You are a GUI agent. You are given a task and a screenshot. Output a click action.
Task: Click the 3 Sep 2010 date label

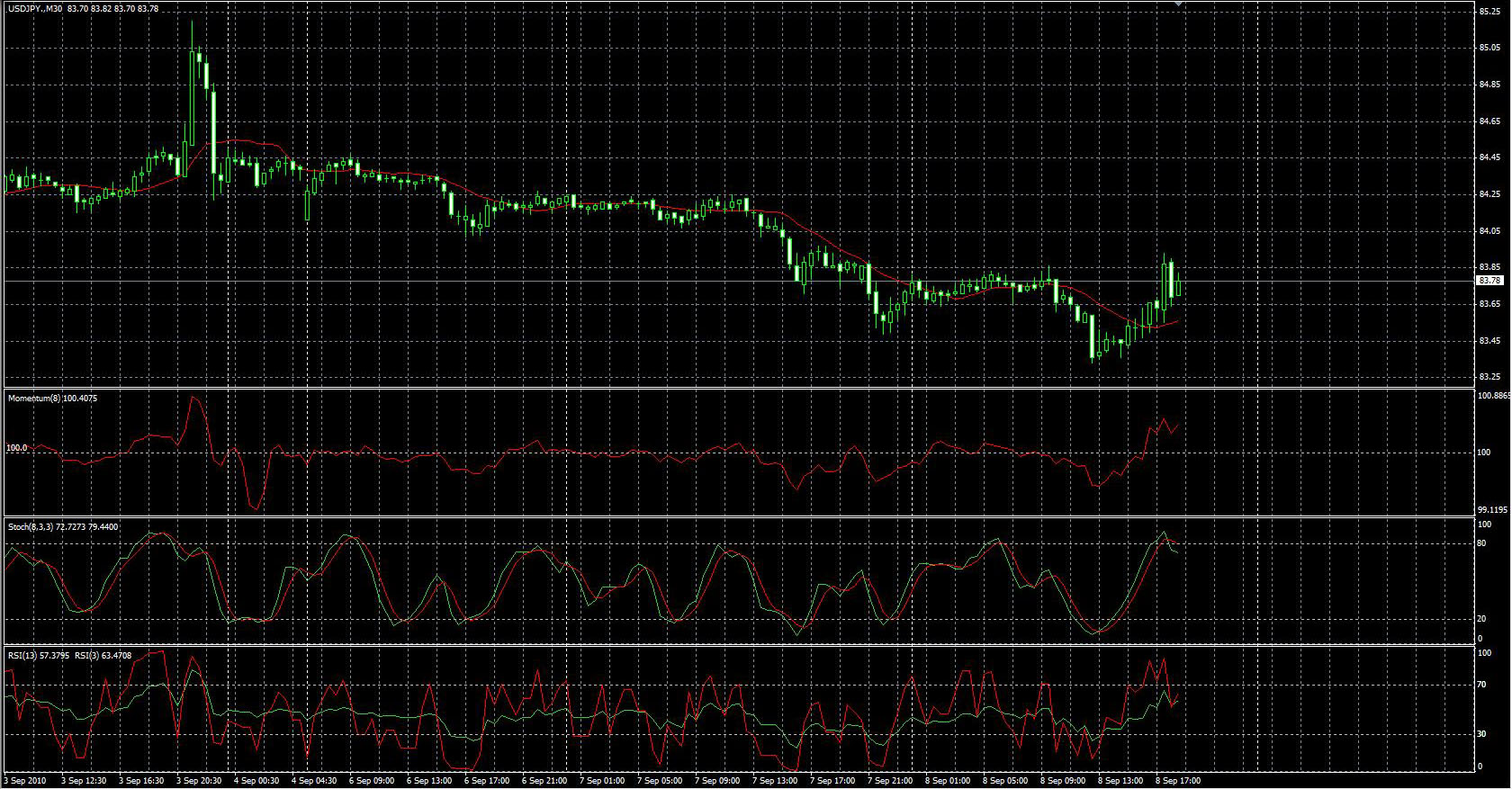pos(27,781)
